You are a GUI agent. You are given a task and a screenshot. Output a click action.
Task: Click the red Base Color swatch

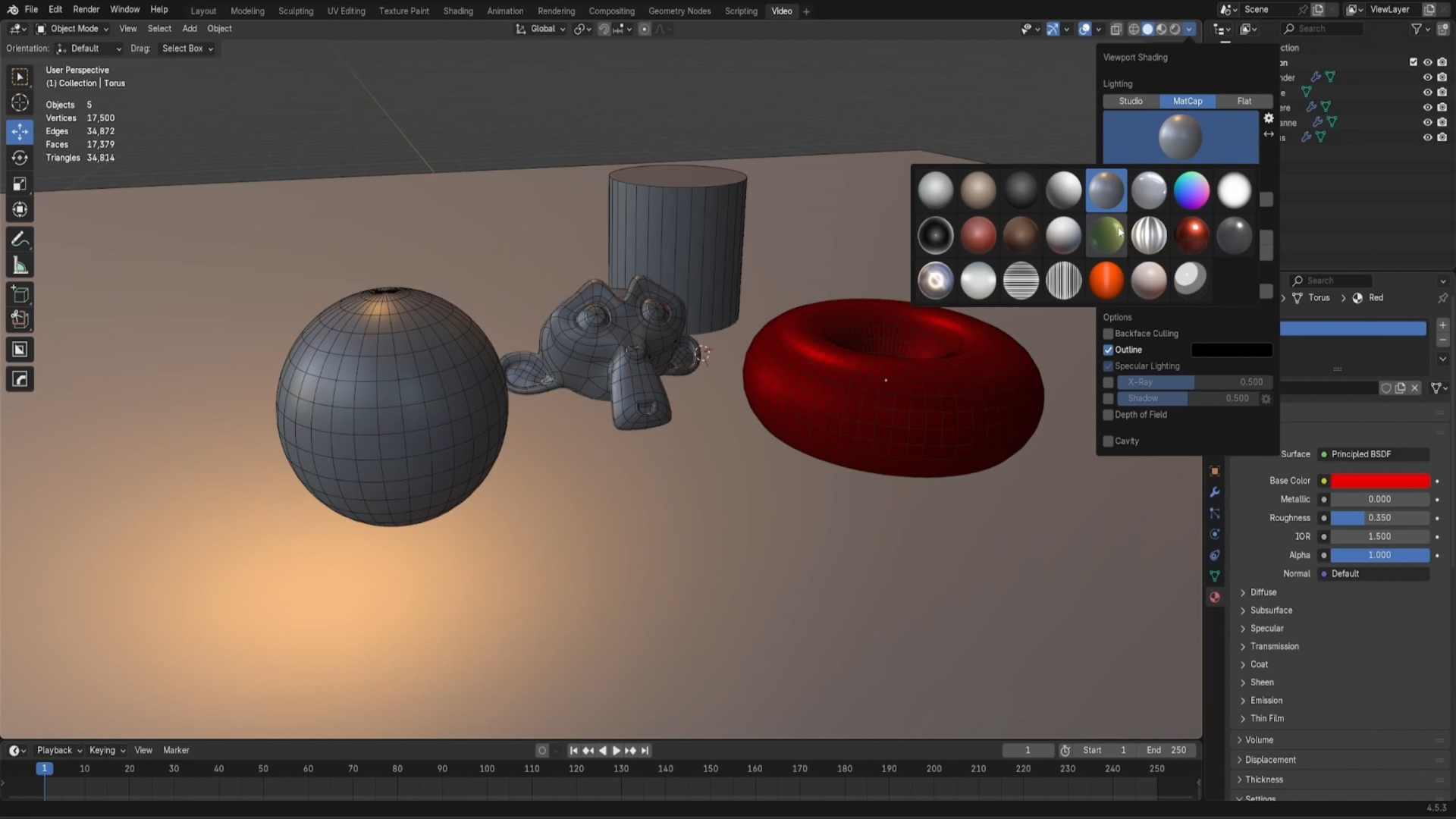tap(1379, 481)
